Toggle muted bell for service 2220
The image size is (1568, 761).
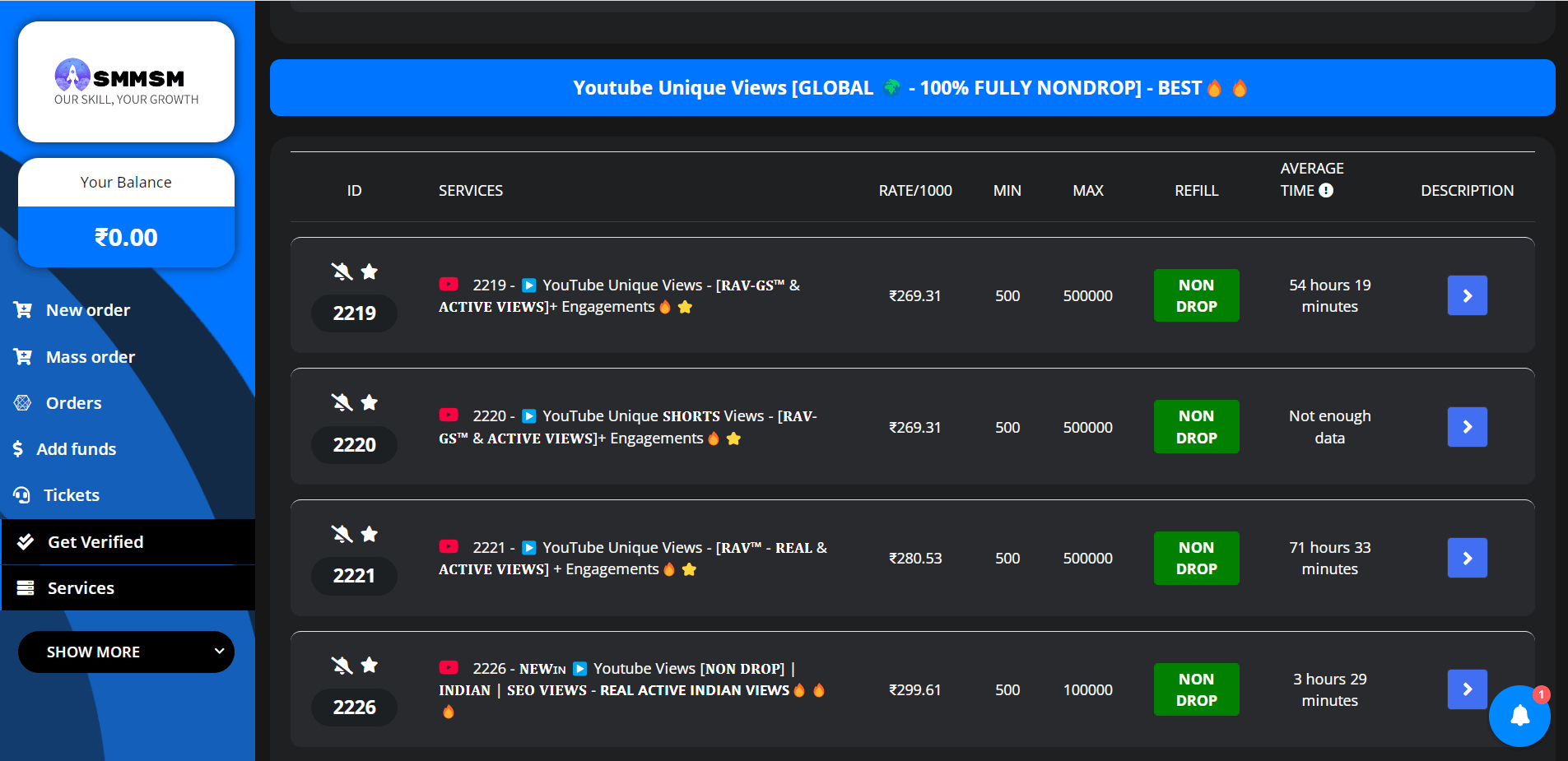click(342, 402)
